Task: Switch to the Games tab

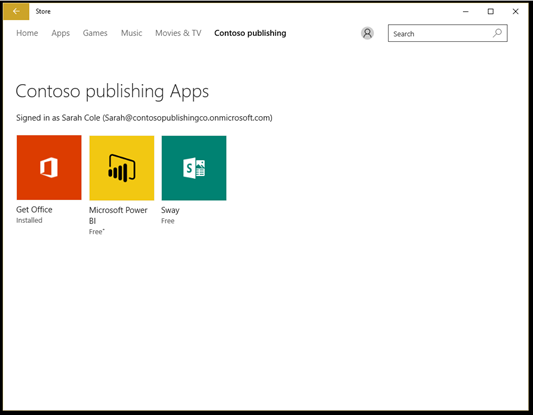Action: [95, 33]
